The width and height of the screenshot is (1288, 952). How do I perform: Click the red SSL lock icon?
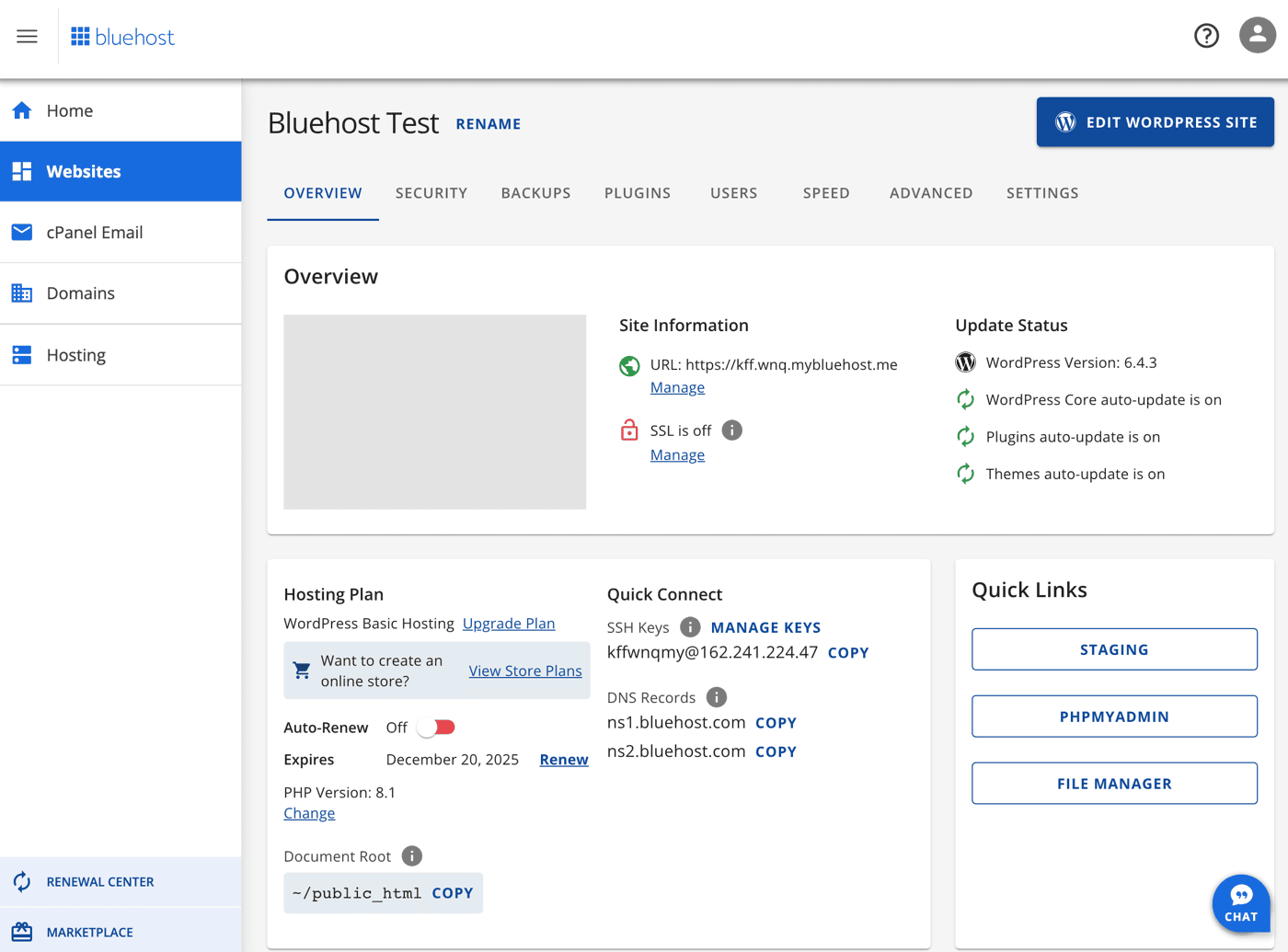coord(629,430)
